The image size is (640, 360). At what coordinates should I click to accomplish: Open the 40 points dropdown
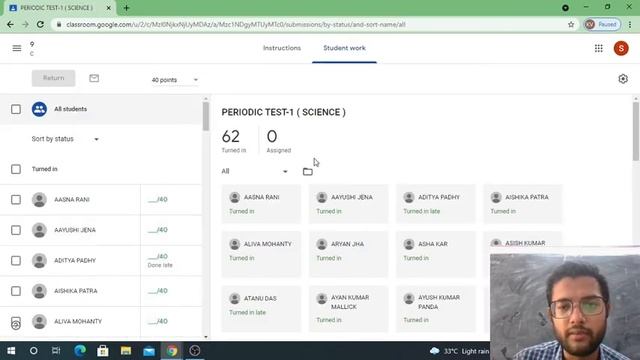pyautogui.click(x=175, y=80)
